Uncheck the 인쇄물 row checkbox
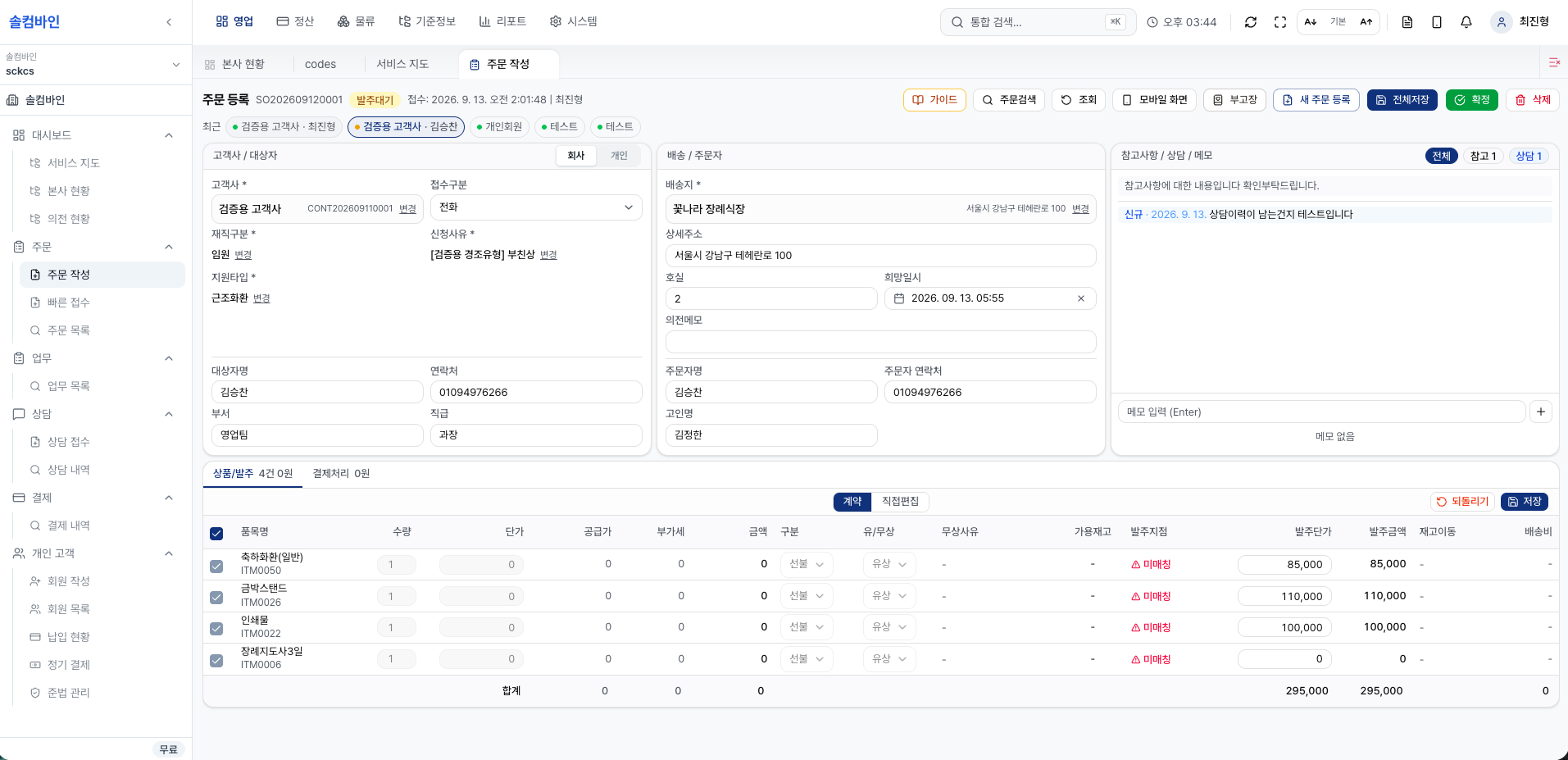 tap(216, 628)
